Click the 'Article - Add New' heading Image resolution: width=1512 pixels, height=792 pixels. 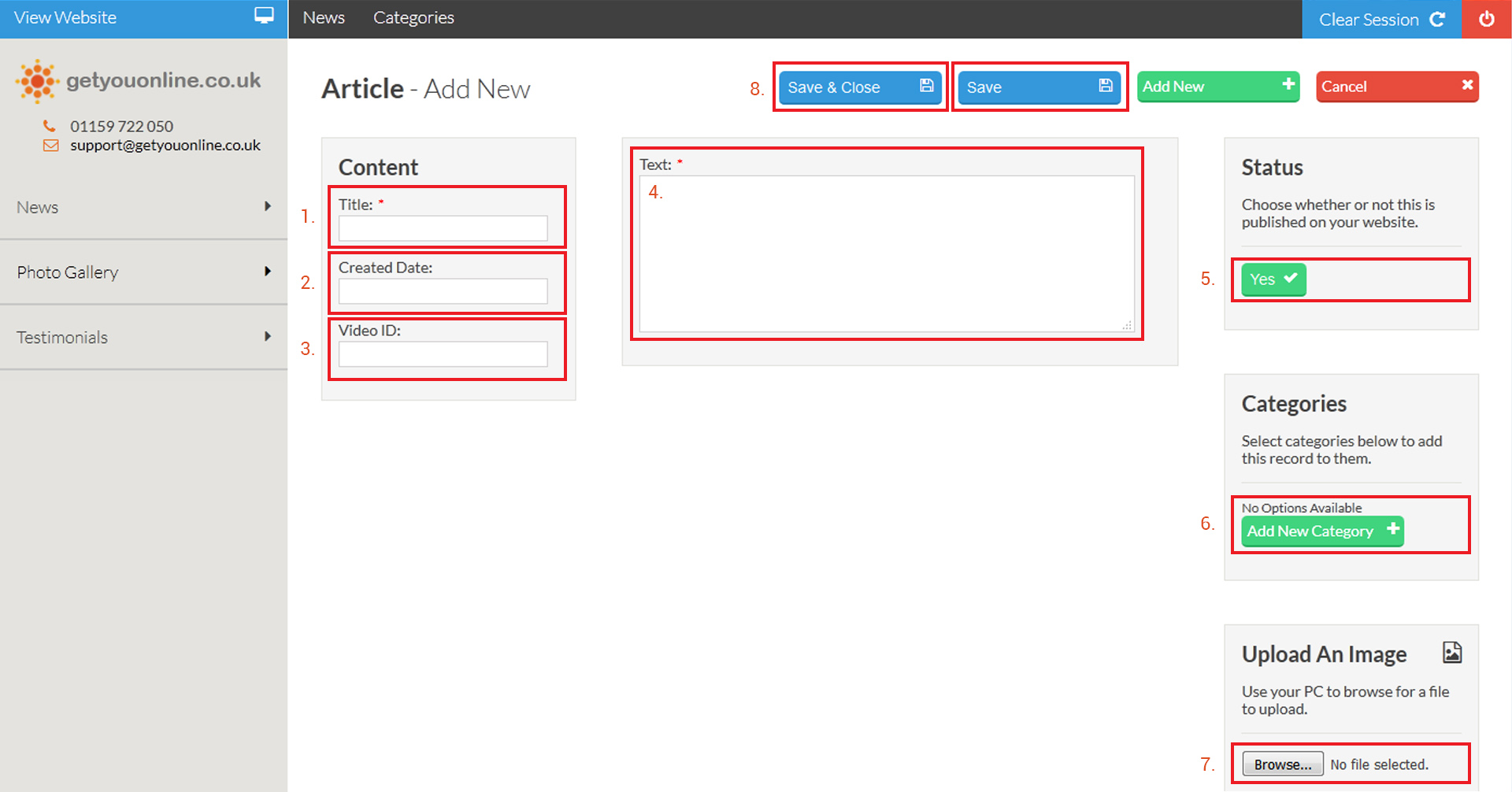point(426,89)
